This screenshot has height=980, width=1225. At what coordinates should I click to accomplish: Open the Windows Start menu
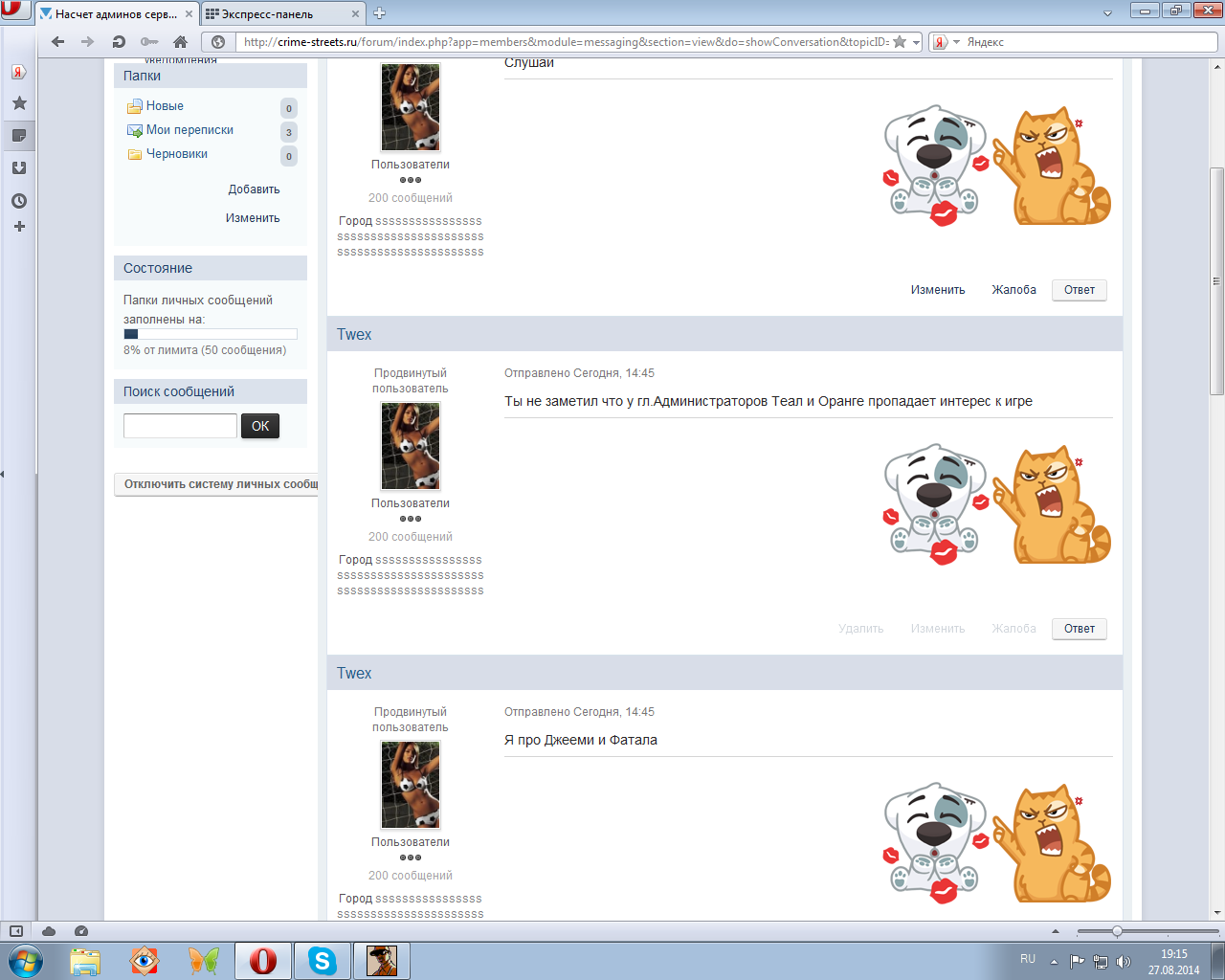coord(25,960)
